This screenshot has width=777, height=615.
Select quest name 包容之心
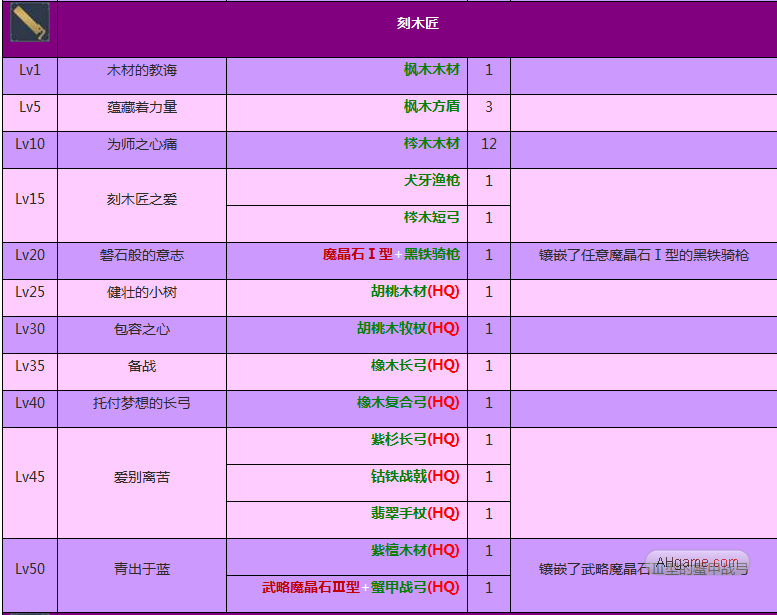coord(142,329)
